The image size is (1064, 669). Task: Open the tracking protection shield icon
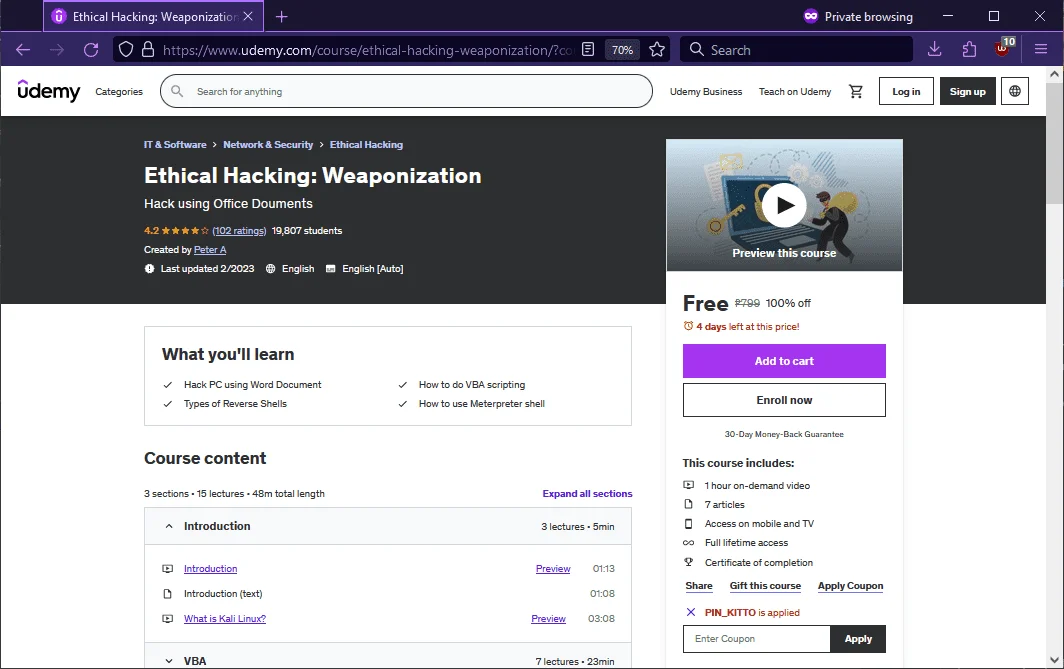[x=126, y=50]
